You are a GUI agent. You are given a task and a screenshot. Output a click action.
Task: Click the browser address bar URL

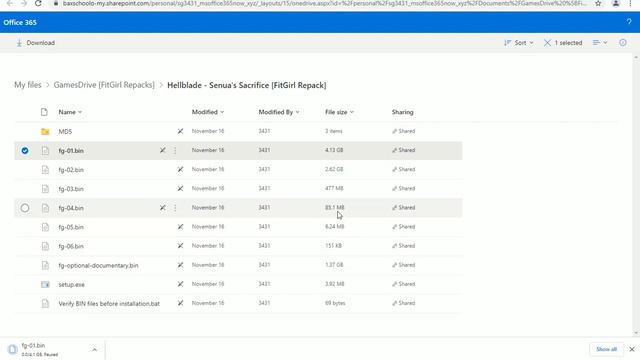coord(324,3)
